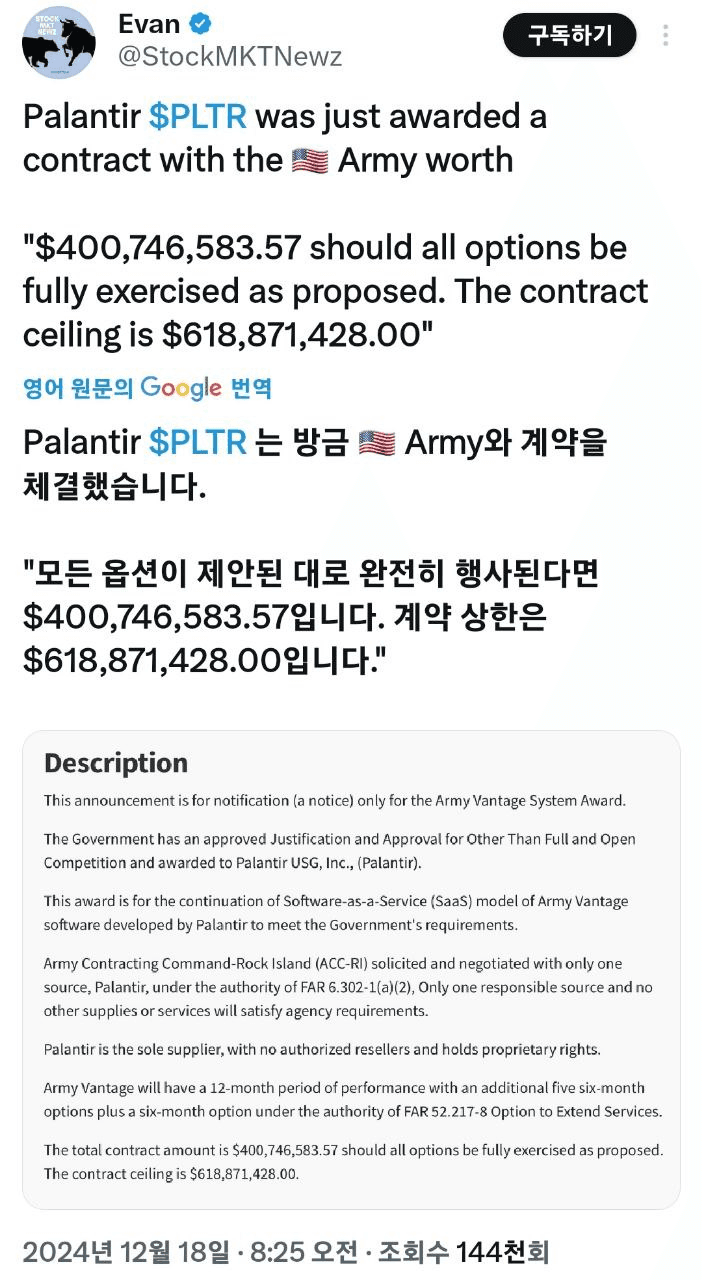Screen dimensions: 702x1280
Task: Open the tweet timestamp 2024년 12월 18일
Action: 127,1251
